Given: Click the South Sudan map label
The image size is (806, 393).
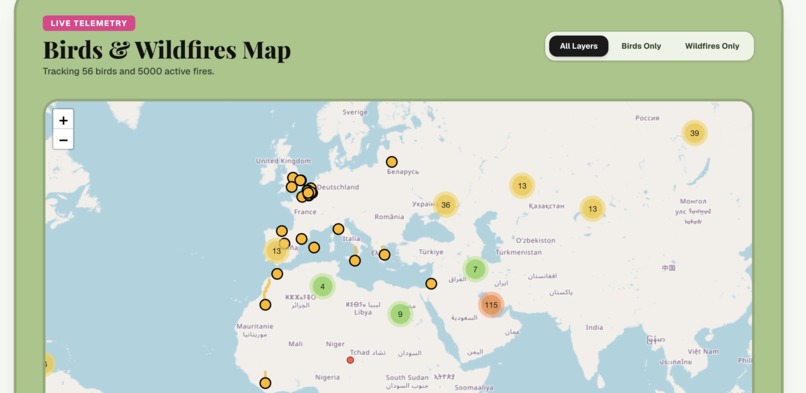Looking at the screenshot, I should point(407,378).
